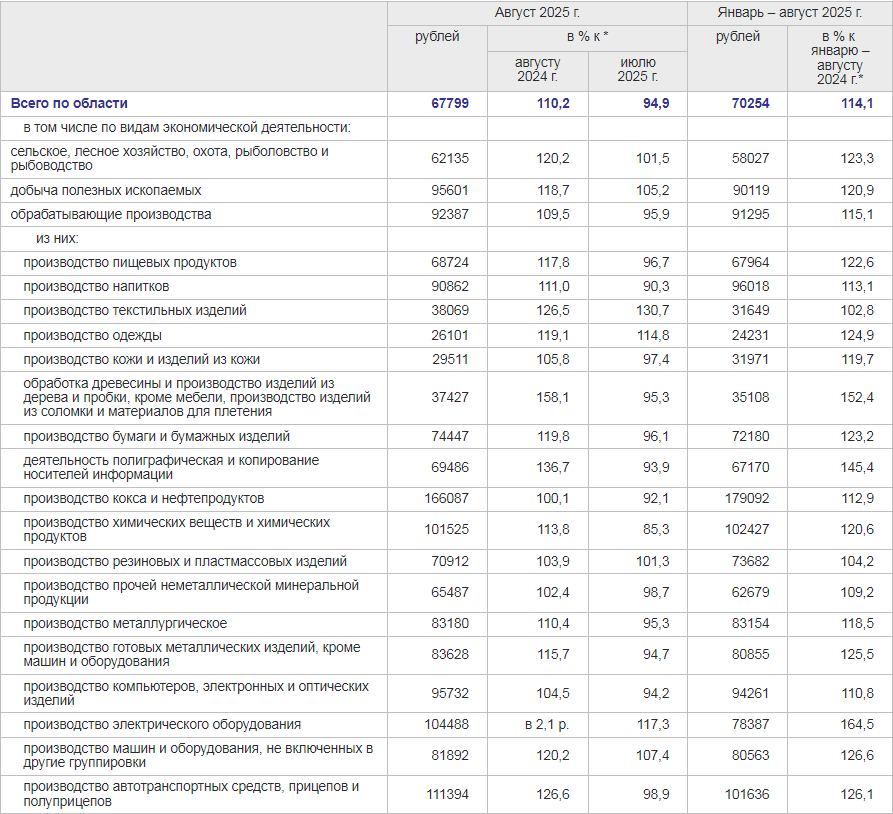Select the 'производство металлургическое' row label
This screenshot has height=814, width=893.
(125, 624)
